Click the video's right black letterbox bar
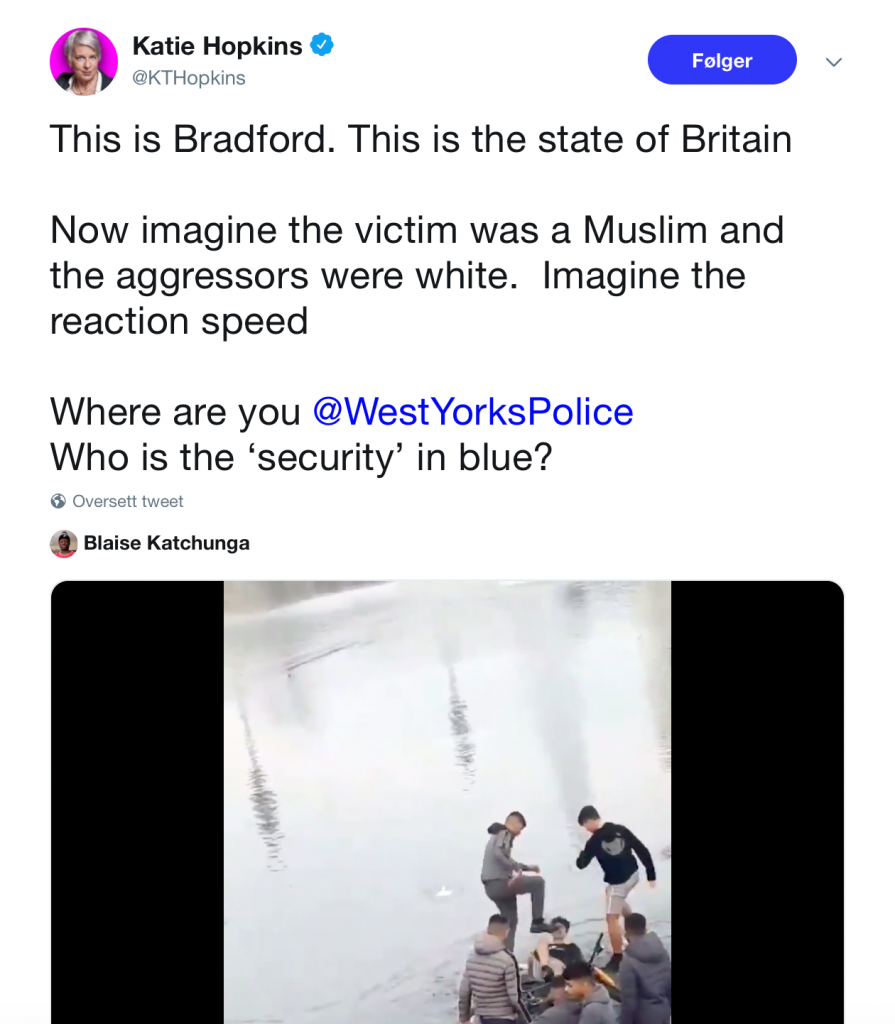 [x=756, y=800]
